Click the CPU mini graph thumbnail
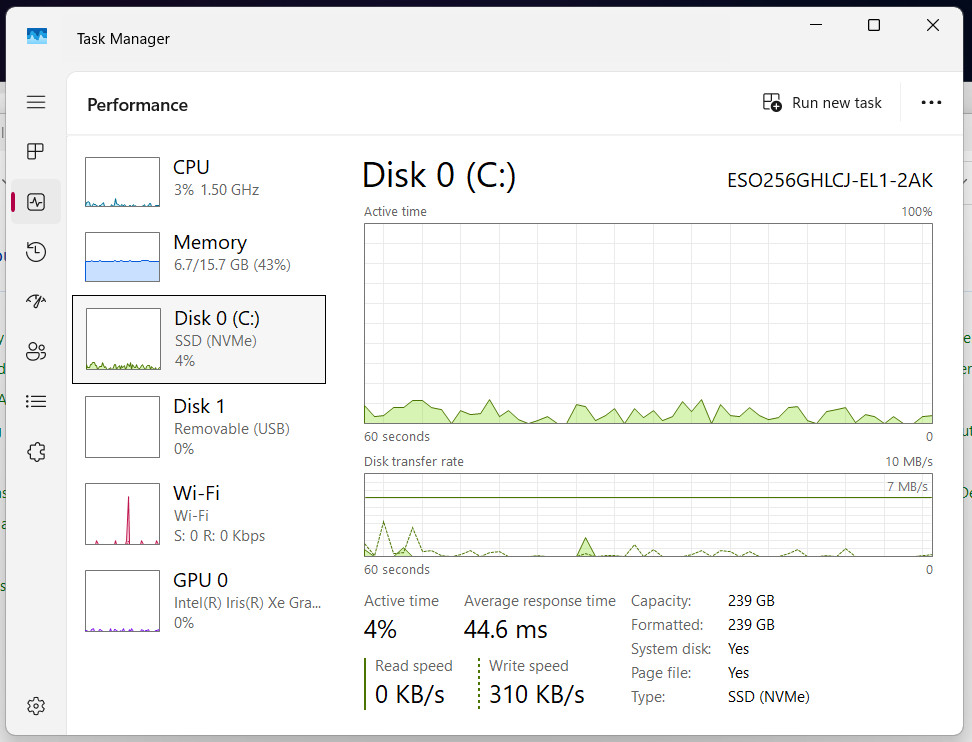 122,182
